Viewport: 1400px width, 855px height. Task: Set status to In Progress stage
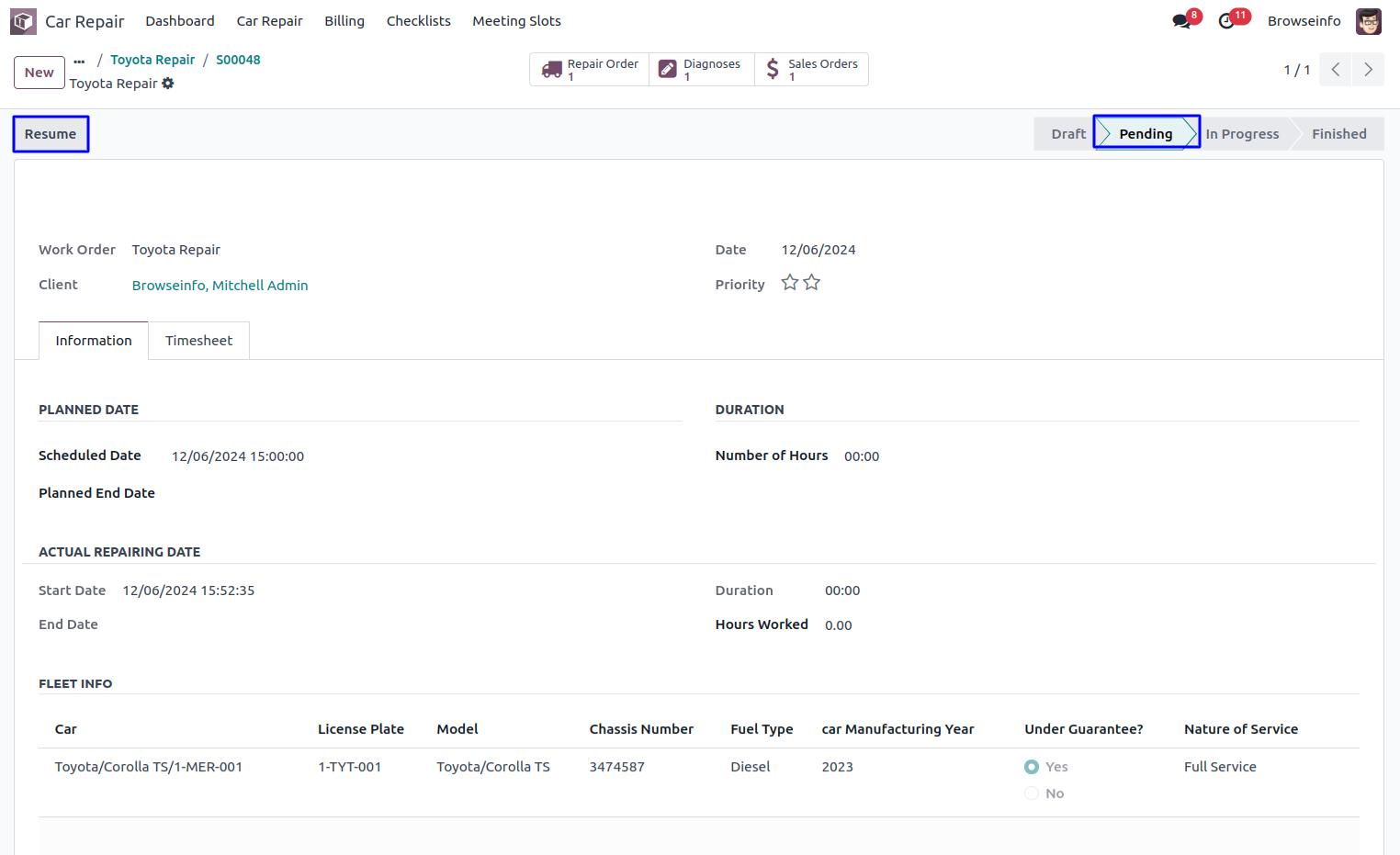click(1242, 134)
